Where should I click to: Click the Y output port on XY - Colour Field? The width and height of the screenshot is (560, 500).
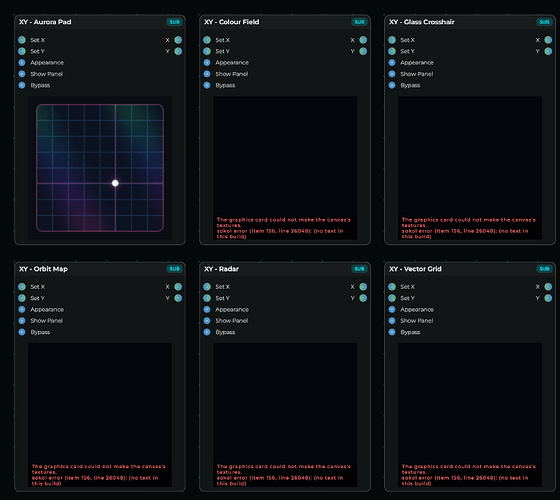coord(363,51)
